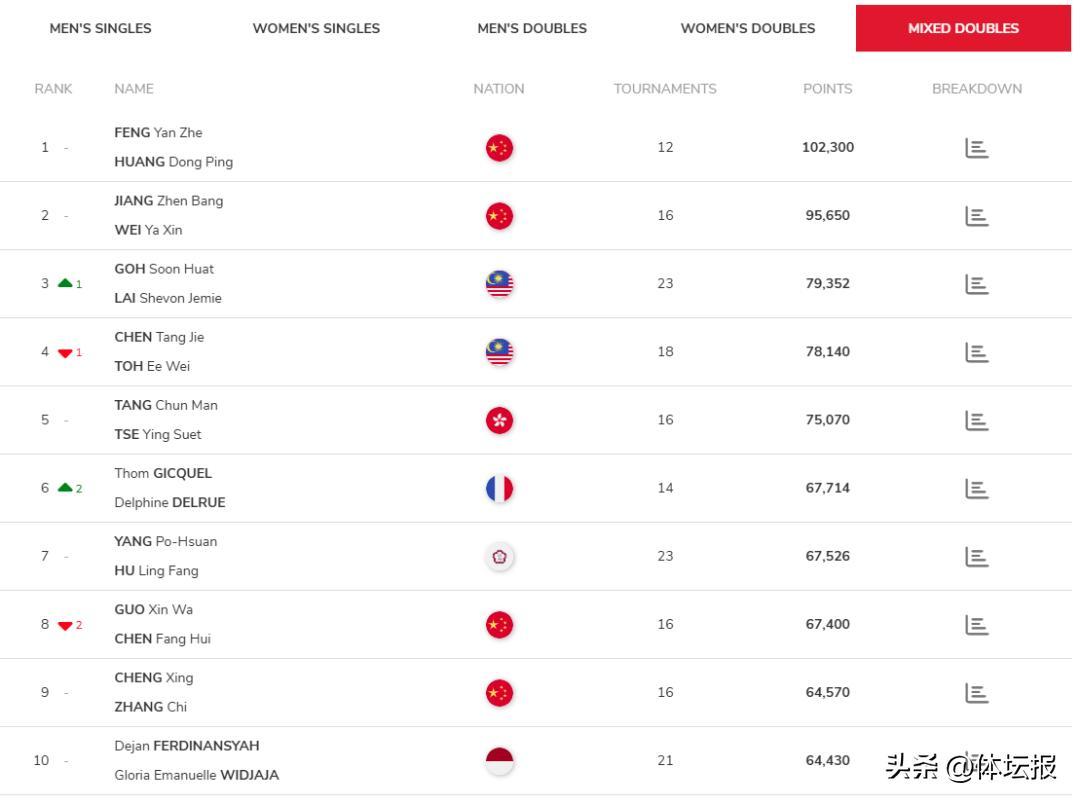
Task: View breakdown for Thom Gicquel pair
Action: [x=976, y=488]
